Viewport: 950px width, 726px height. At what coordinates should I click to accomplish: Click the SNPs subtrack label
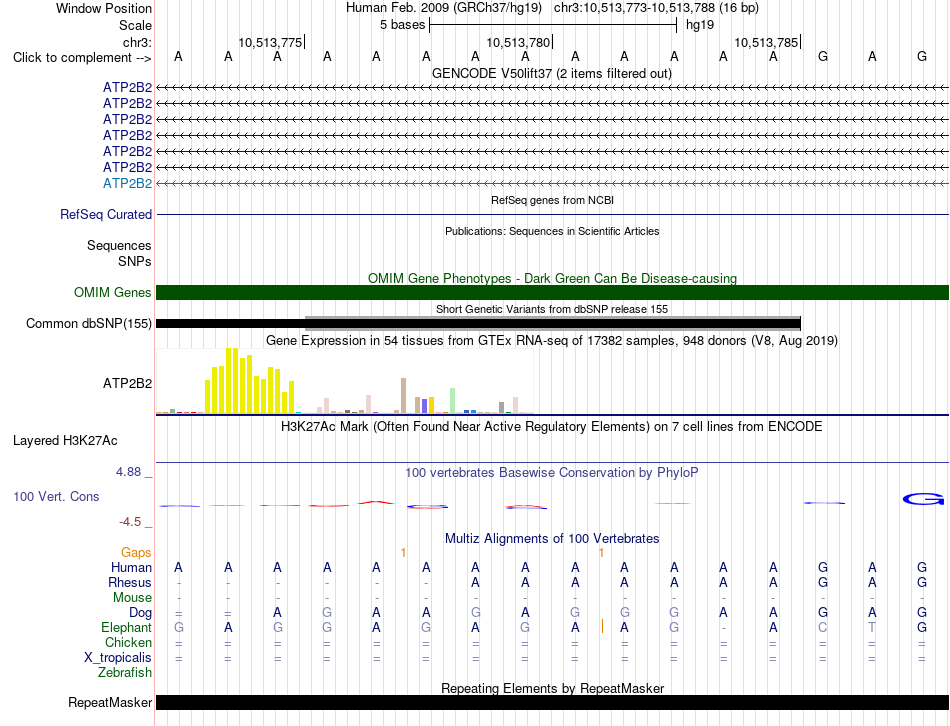pyautogui.click(x=135, y=261)
